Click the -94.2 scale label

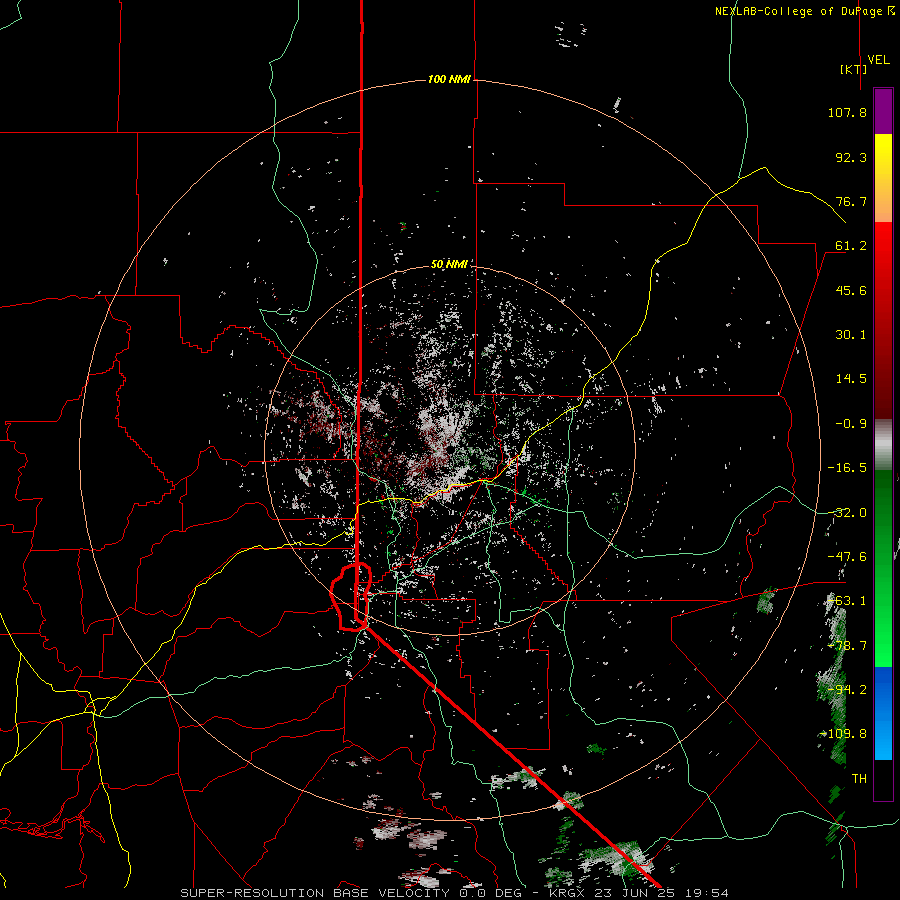pyautogui.click(x=847, y=690)
